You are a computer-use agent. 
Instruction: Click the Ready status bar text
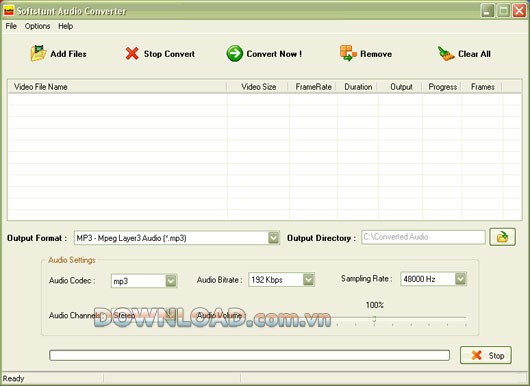14,379
